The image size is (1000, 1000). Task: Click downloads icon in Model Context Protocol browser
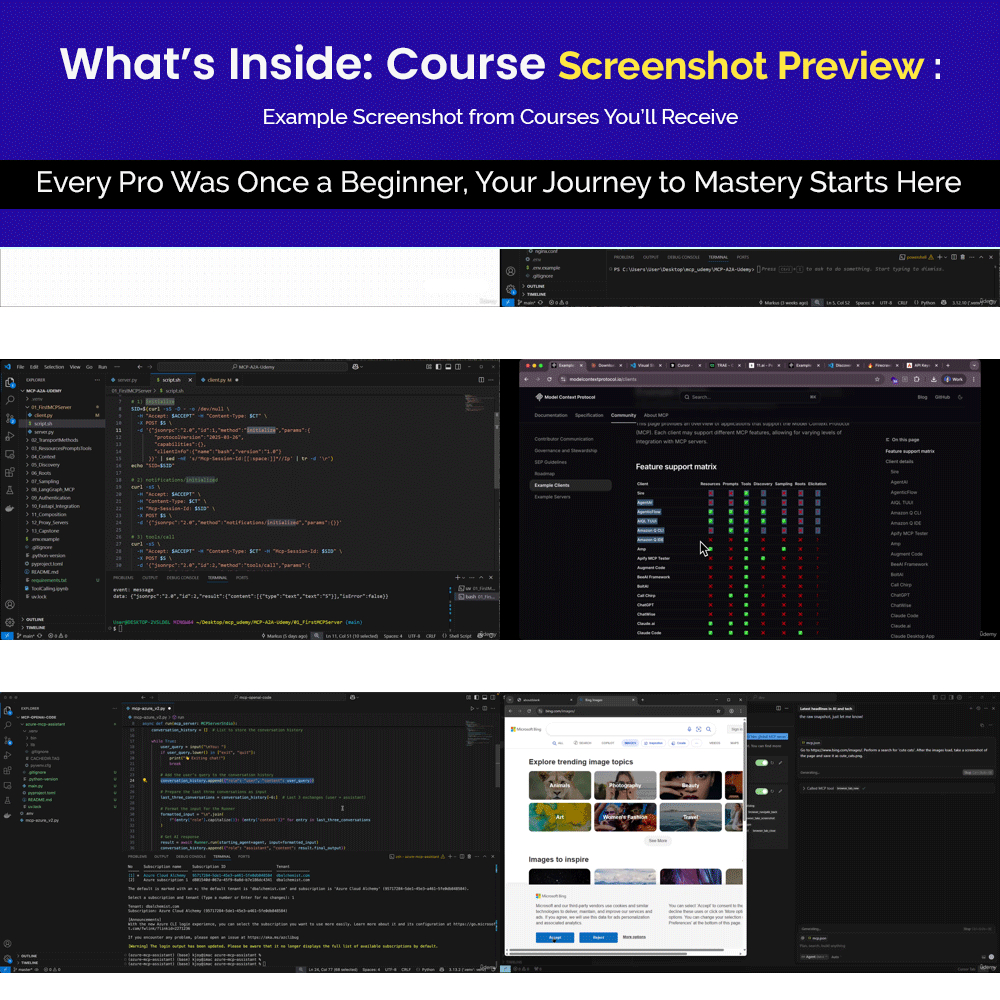(x=933, y=379)
